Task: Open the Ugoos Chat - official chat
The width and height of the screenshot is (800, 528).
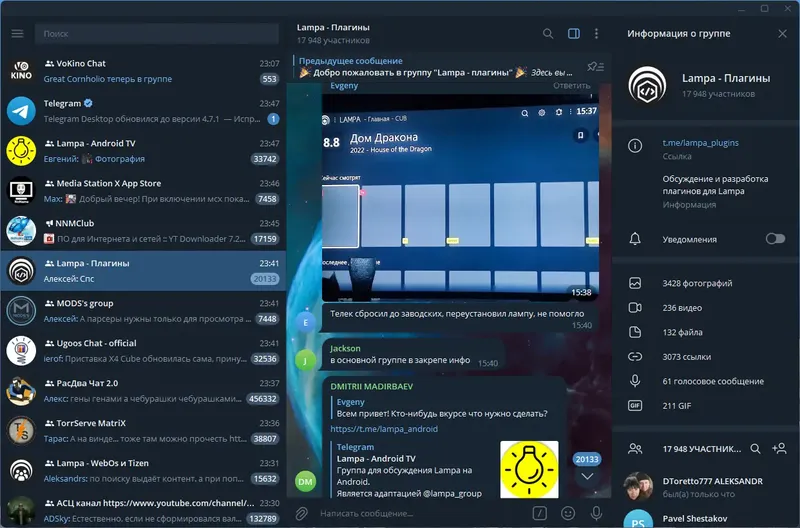Action: [143, 350]
